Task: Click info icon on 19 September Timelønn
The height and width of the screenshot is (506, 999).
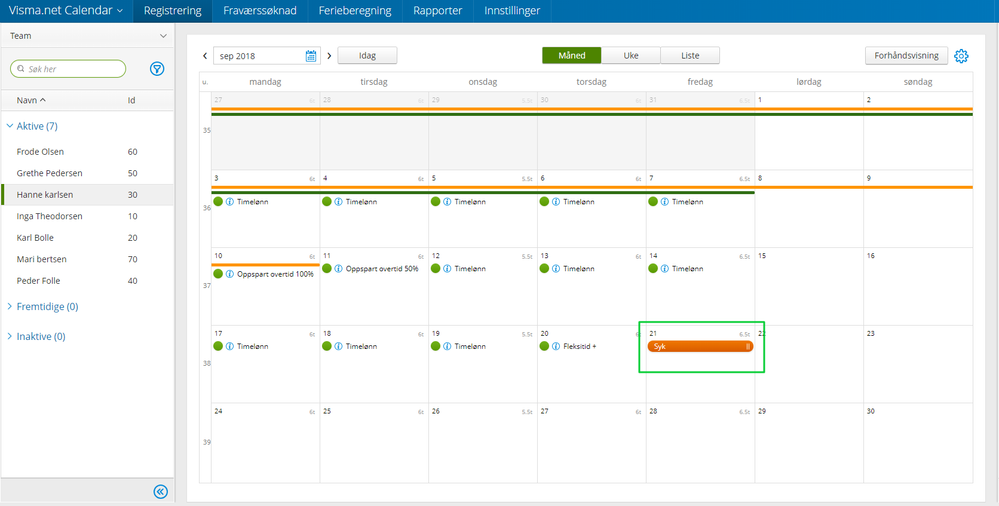Action: [x=447, y=346]
